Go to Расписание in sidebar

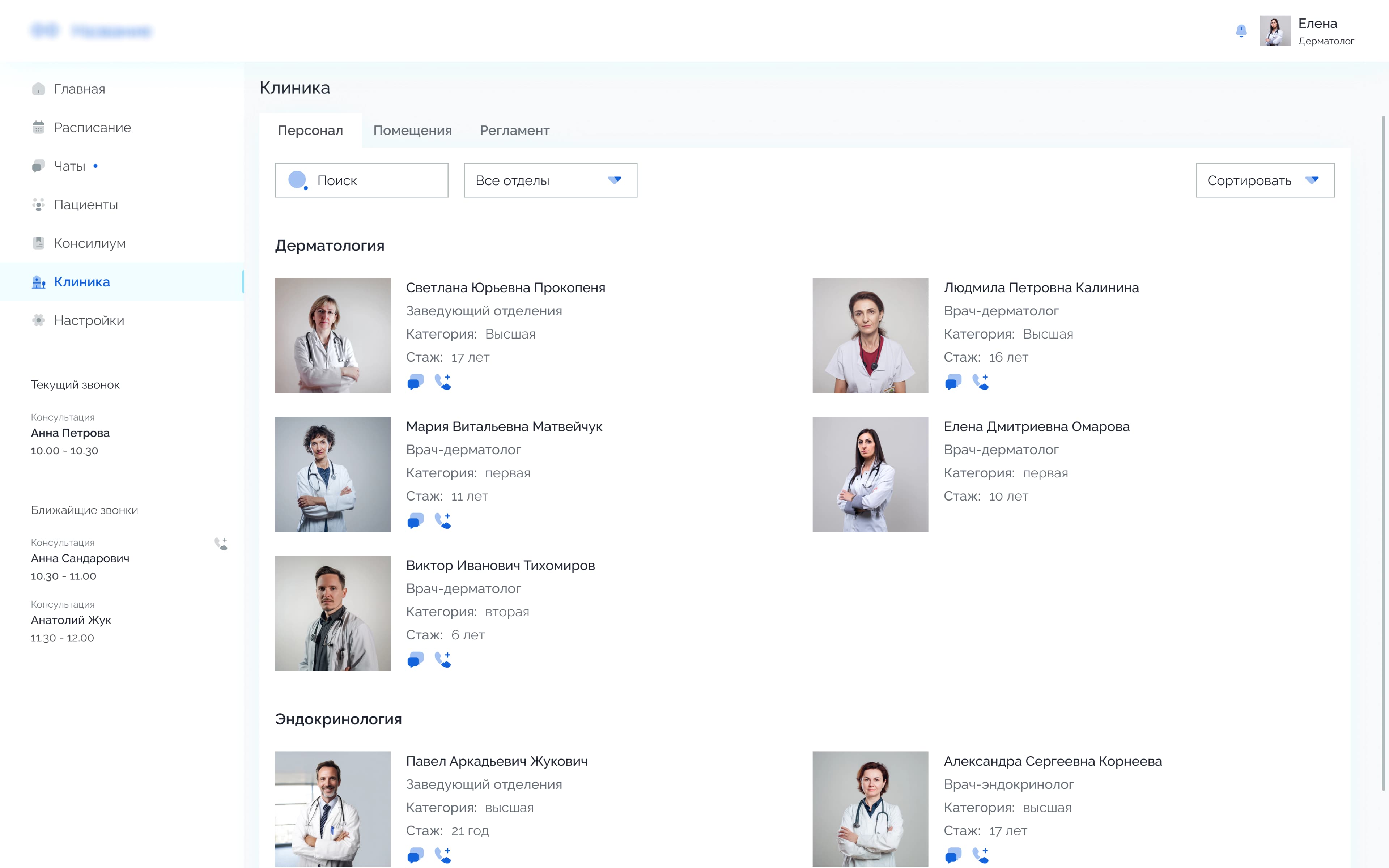(92, 127)
